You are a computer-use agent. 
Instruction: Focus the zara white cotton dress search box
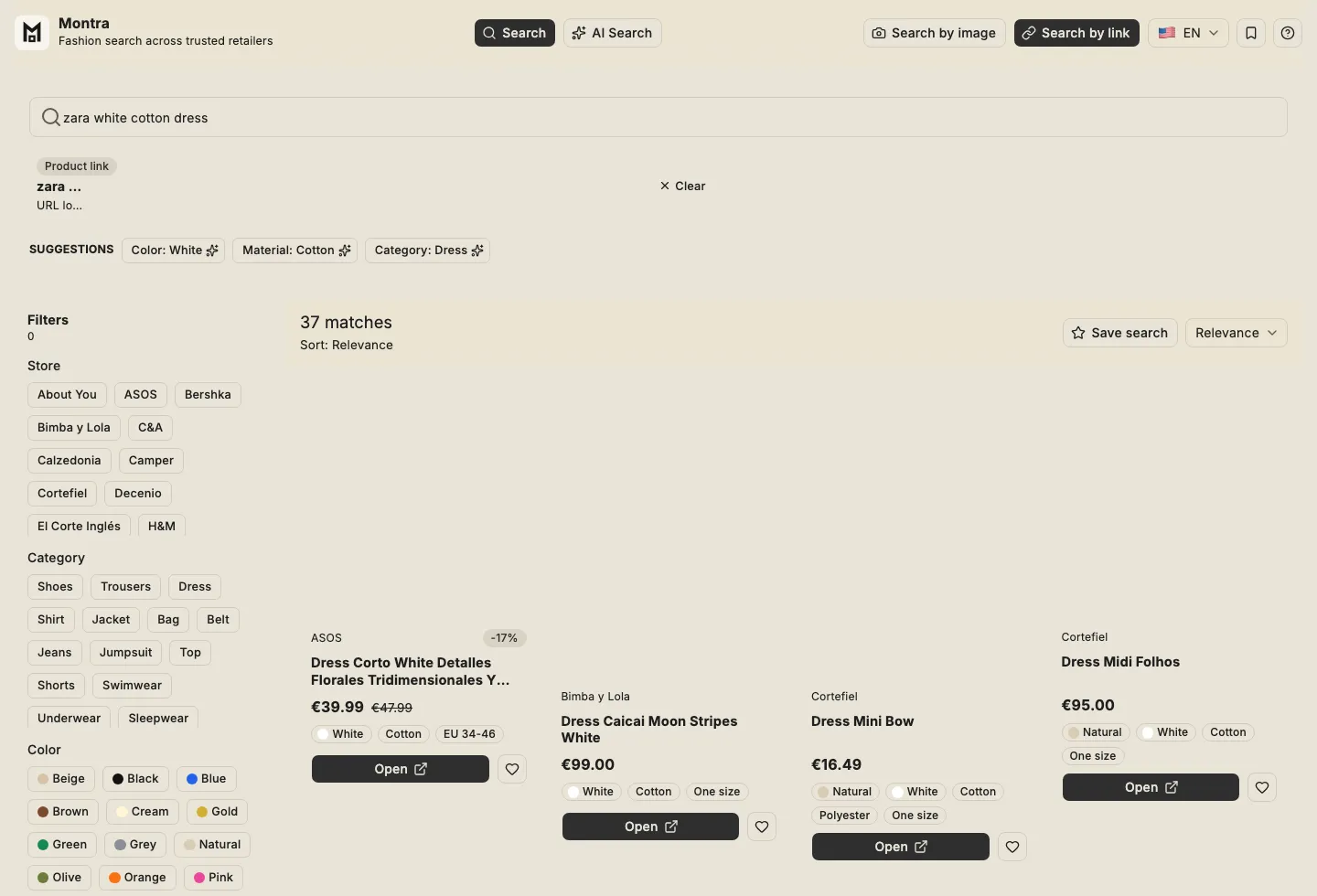tap(658, 117)
